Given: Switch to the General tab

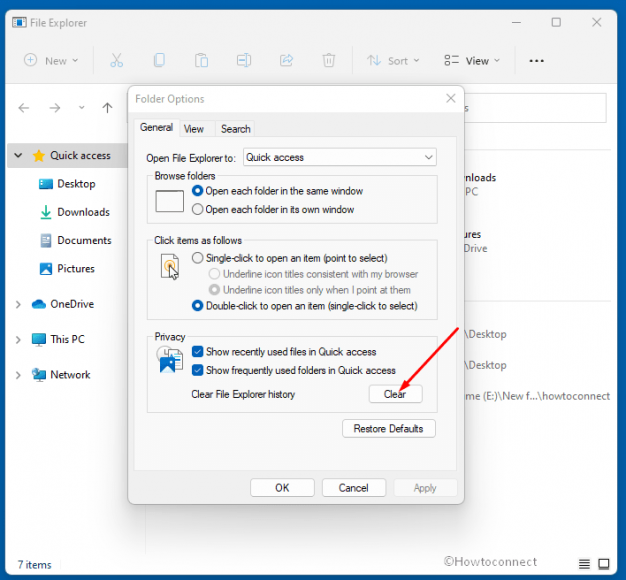Looking at the screenshot, I should click(156, 127).
